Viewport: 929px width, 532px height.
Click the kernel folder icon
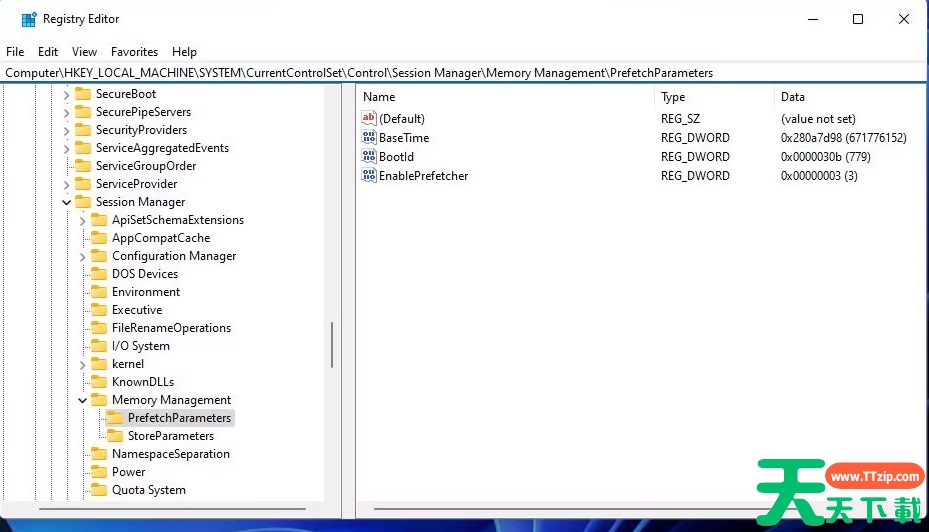pos(99,364)
